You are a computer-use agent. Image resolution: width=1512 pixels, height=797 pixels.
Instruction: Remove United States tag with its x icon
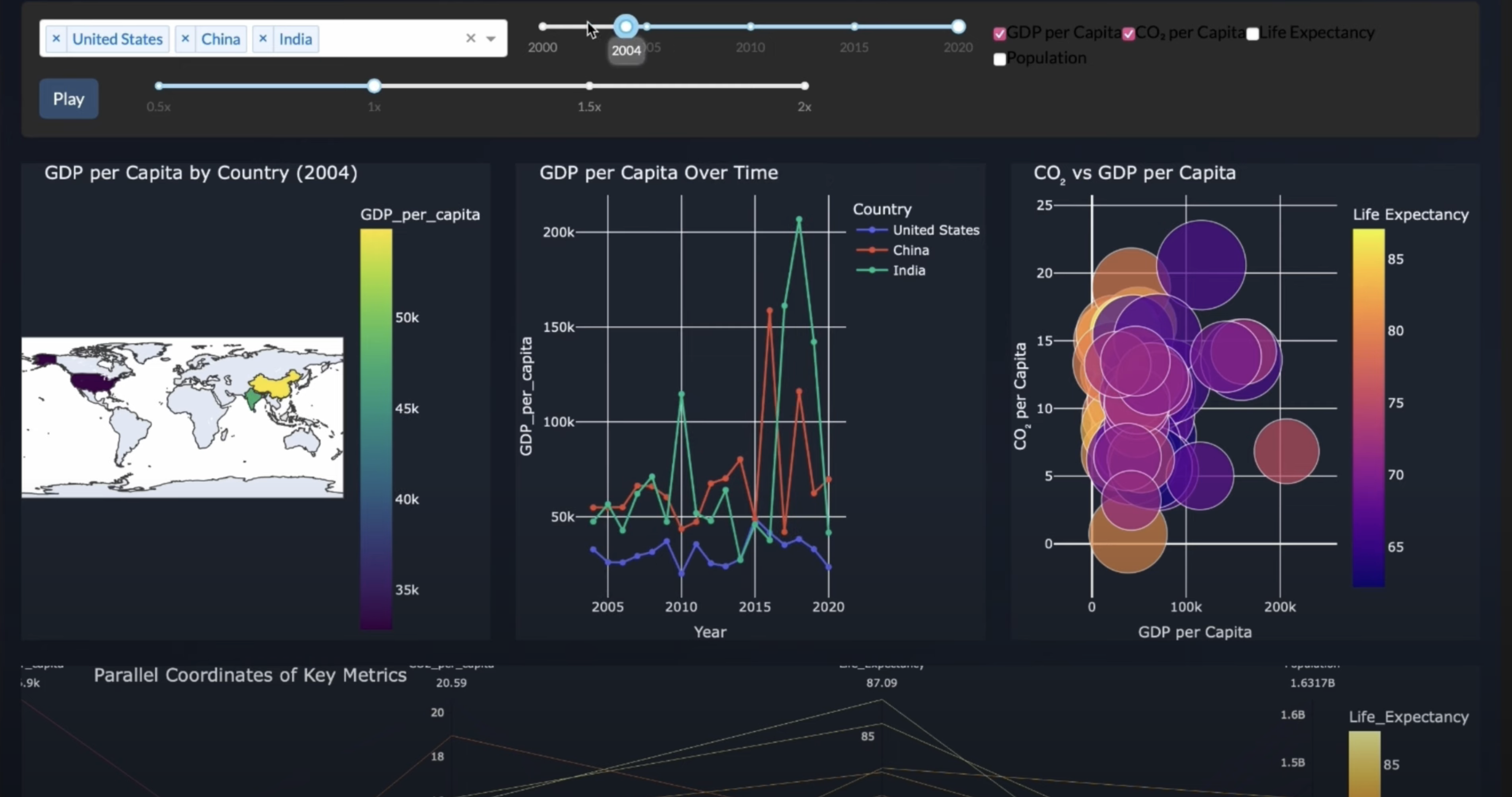coord(56,39)
